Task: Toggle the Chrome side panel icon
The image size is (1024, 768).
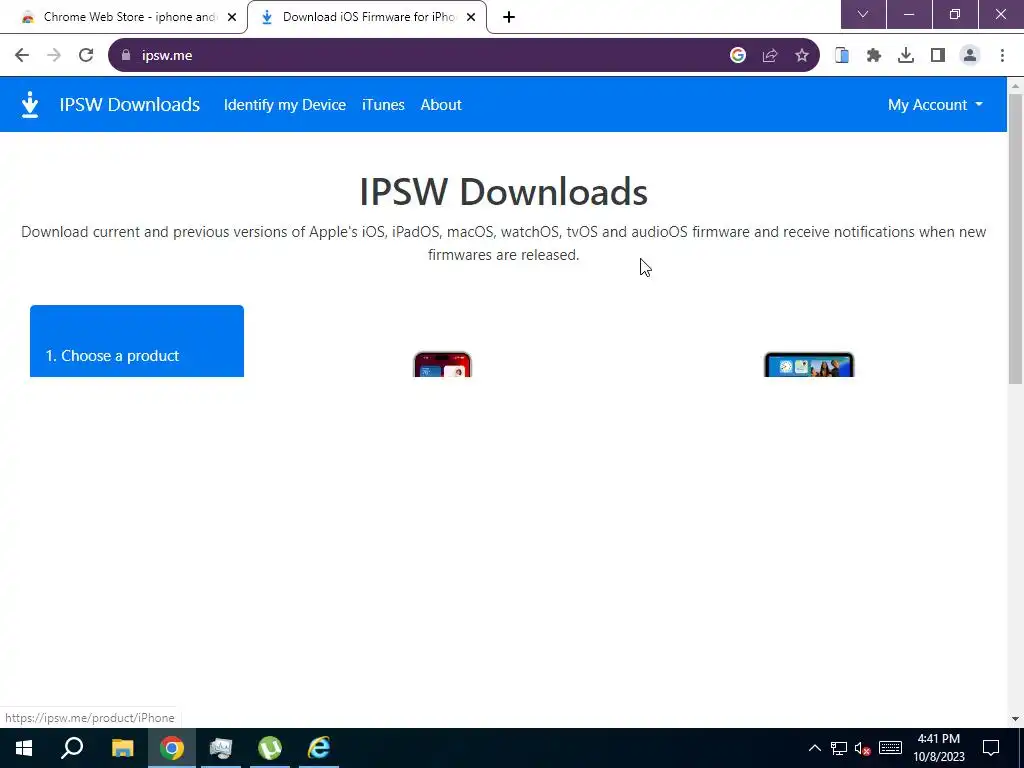Action: (x=938, y=56)
